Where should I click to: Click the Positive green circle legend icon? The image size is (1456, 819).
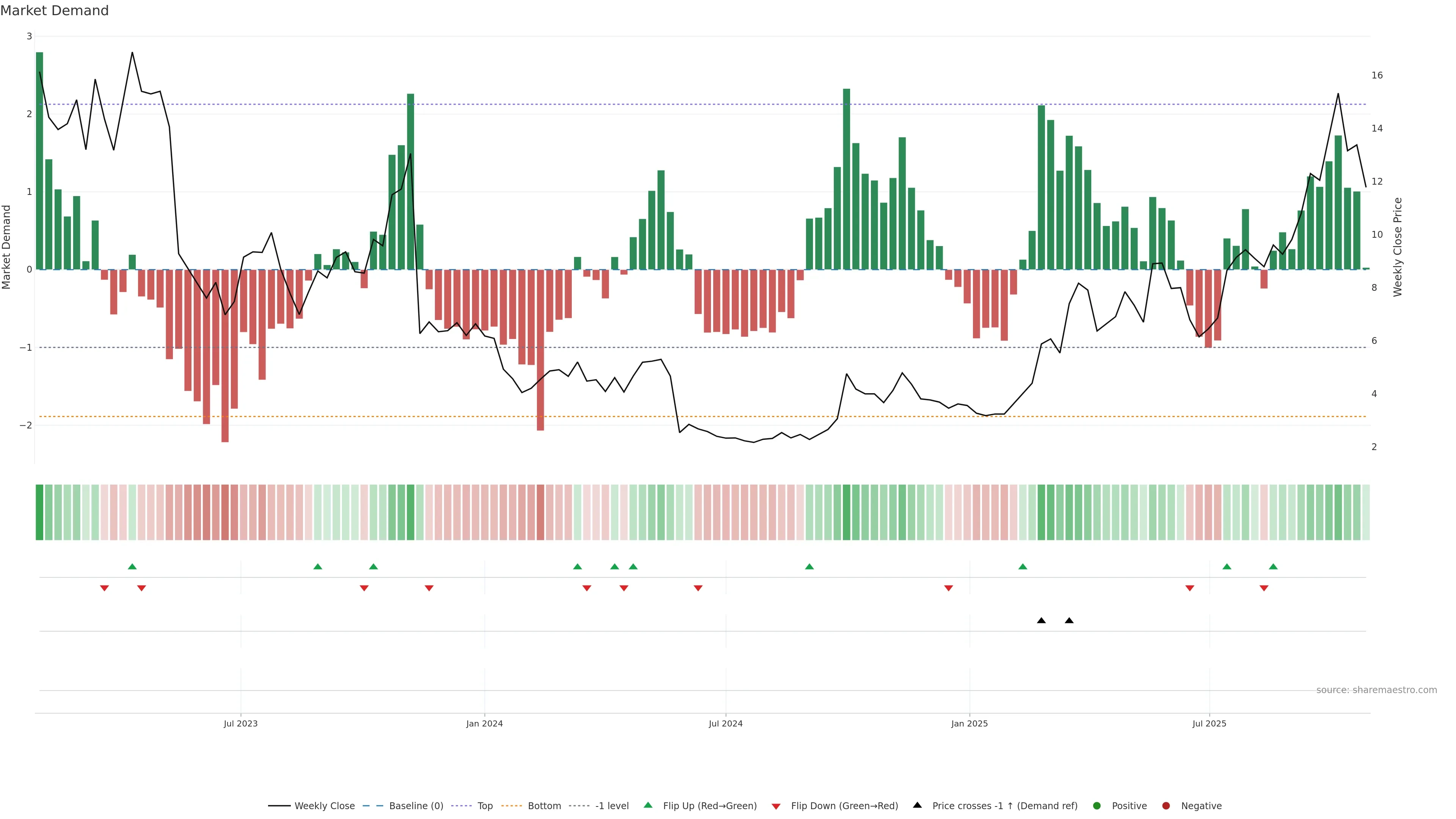click(x=1097, y=806)
